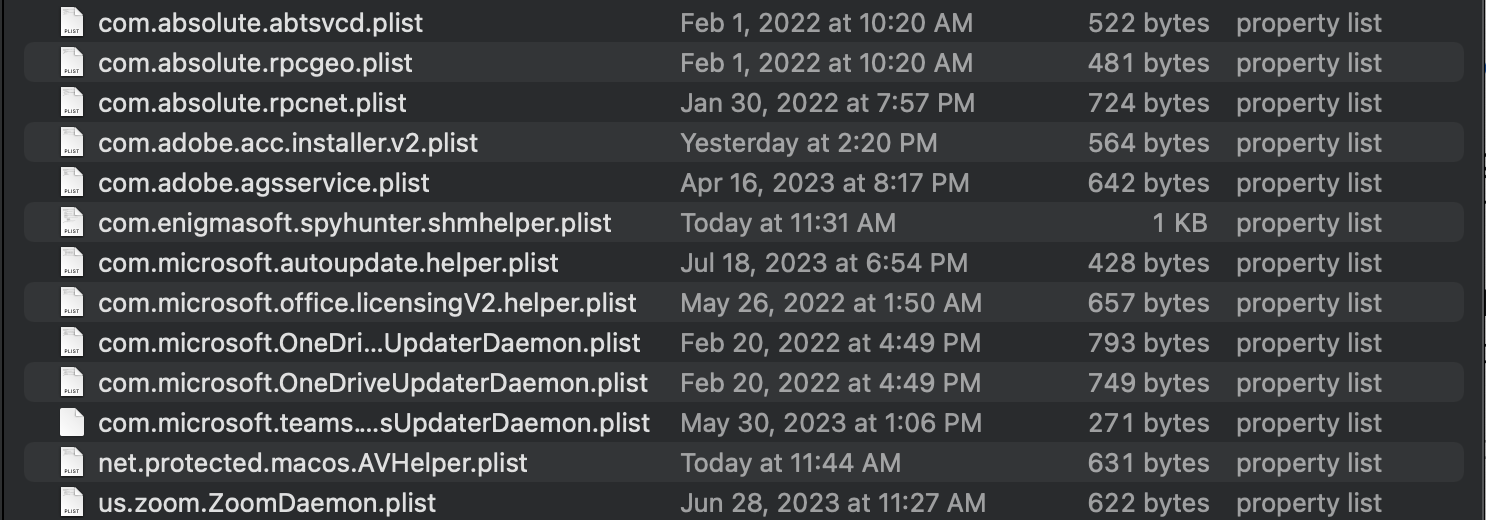The image size is (1486, 520).
Task: Click the com.absolute.abtsvcd.plist file icon
Action: (x=71, y=23)
